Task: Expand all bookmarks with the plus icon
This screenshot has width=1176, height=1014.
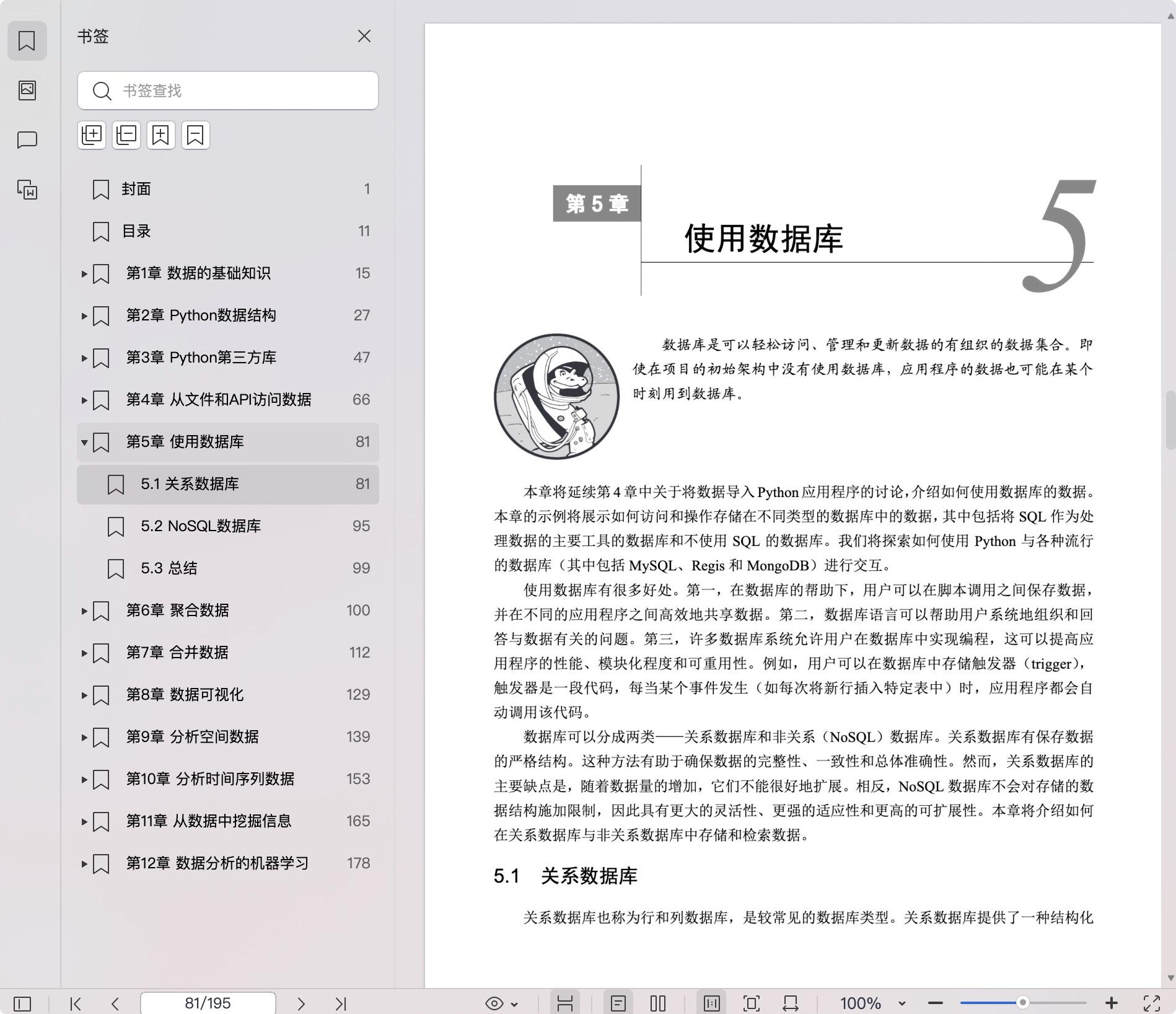Action: pos(92,135)
